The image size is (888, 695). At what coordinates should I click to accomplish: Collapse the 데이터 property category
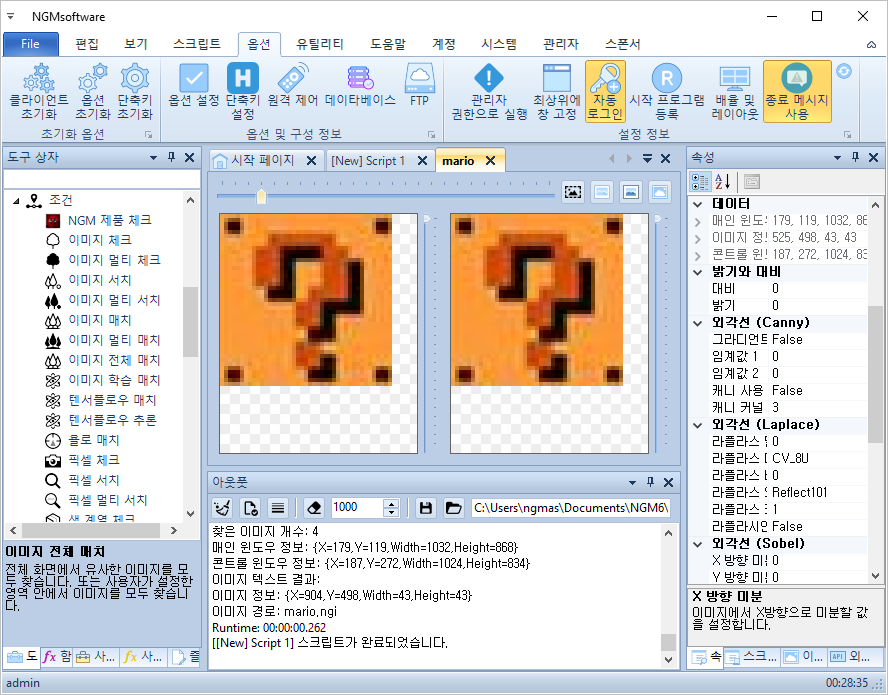pos(698,204)
